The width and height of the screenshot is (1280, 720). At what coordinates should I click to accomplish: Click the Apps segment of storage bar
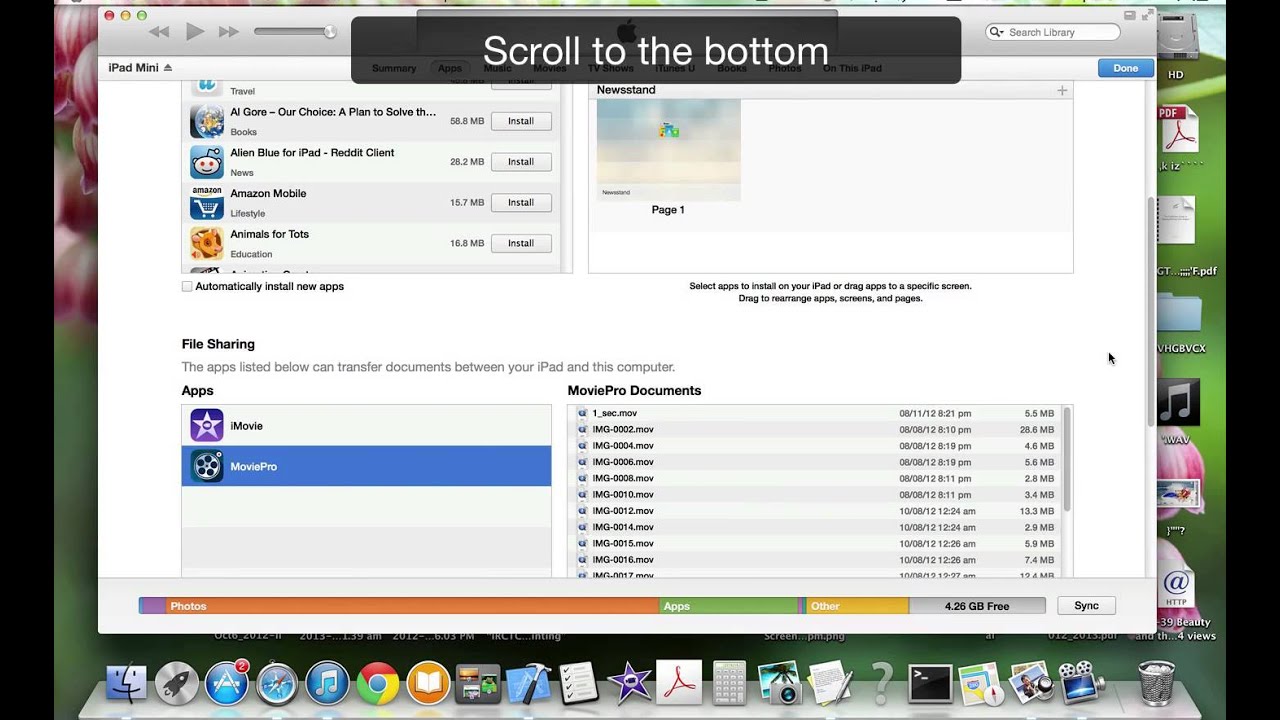coord(729,606)
